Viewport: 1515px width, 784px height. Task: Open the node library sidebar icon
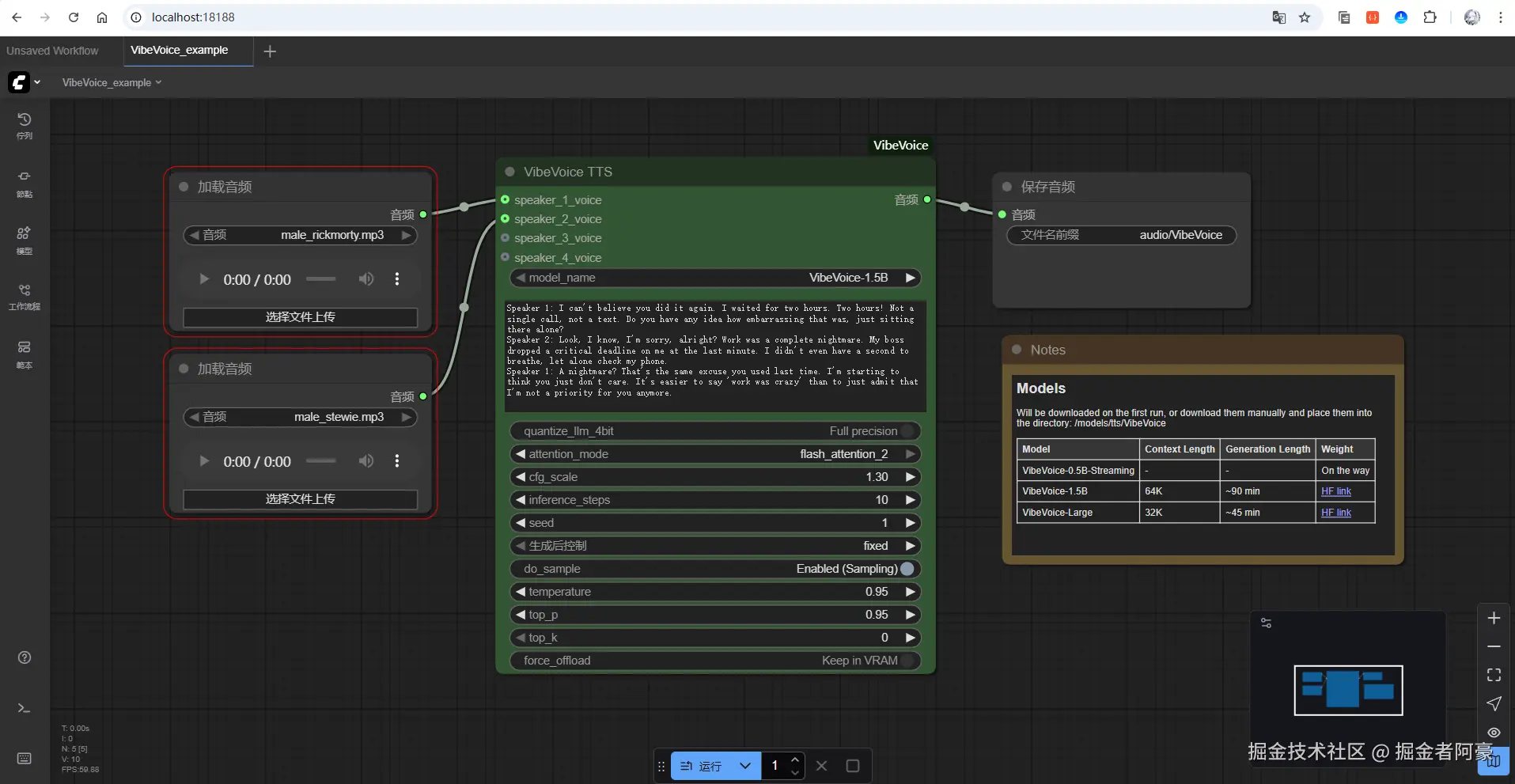click(x=25, y=183)
